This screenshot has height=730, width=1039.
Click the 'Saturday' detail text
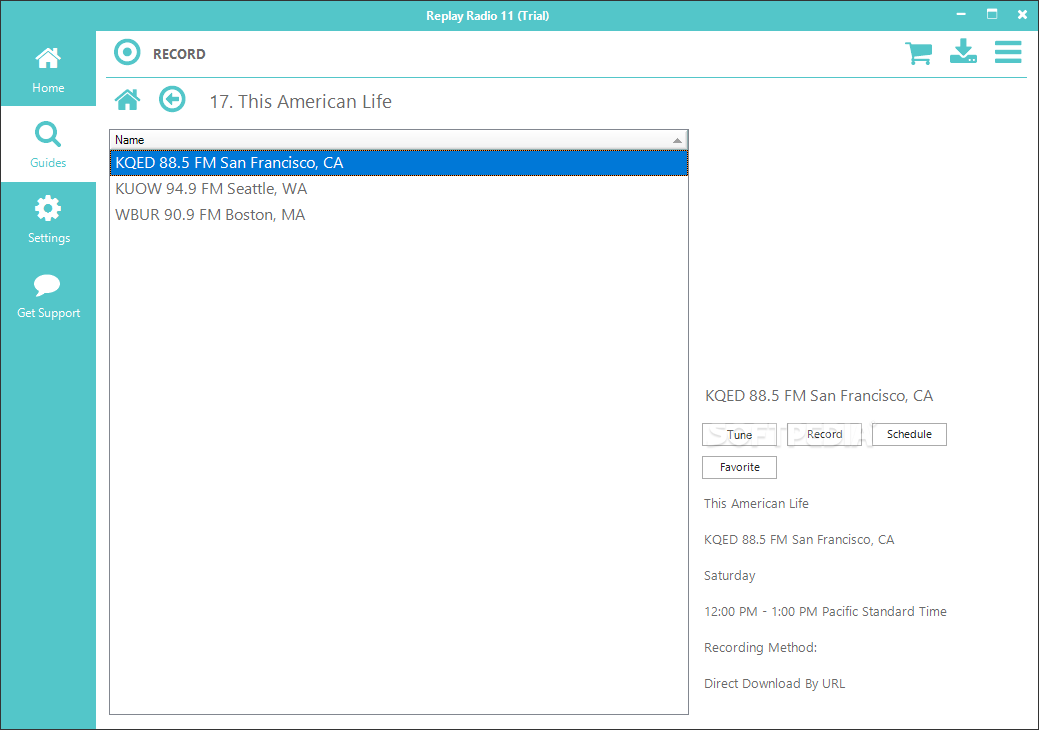(x=730, y=576)
